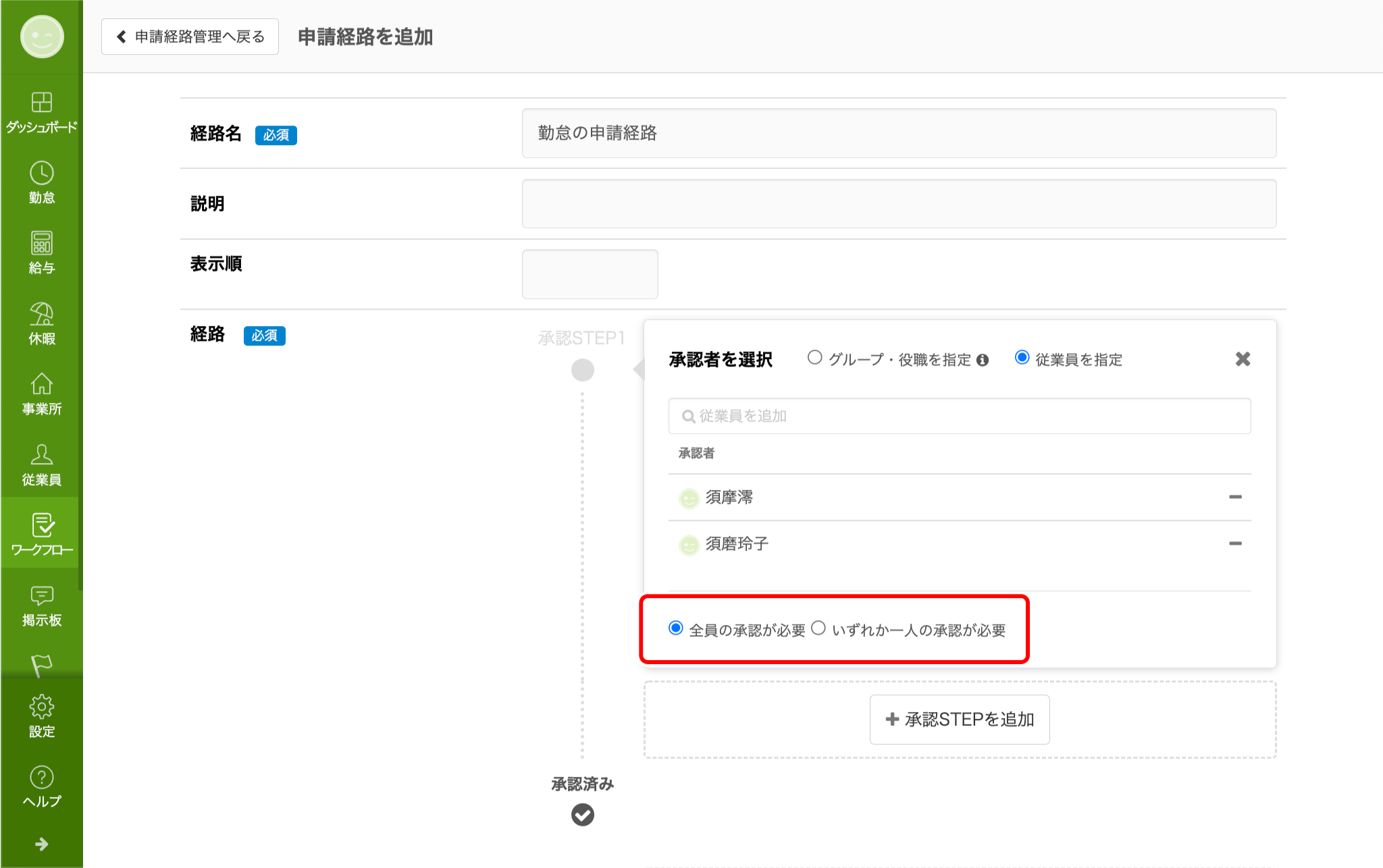Select the ワークフロー sidebar item
1383x868 pixels.
pos(41,533)
